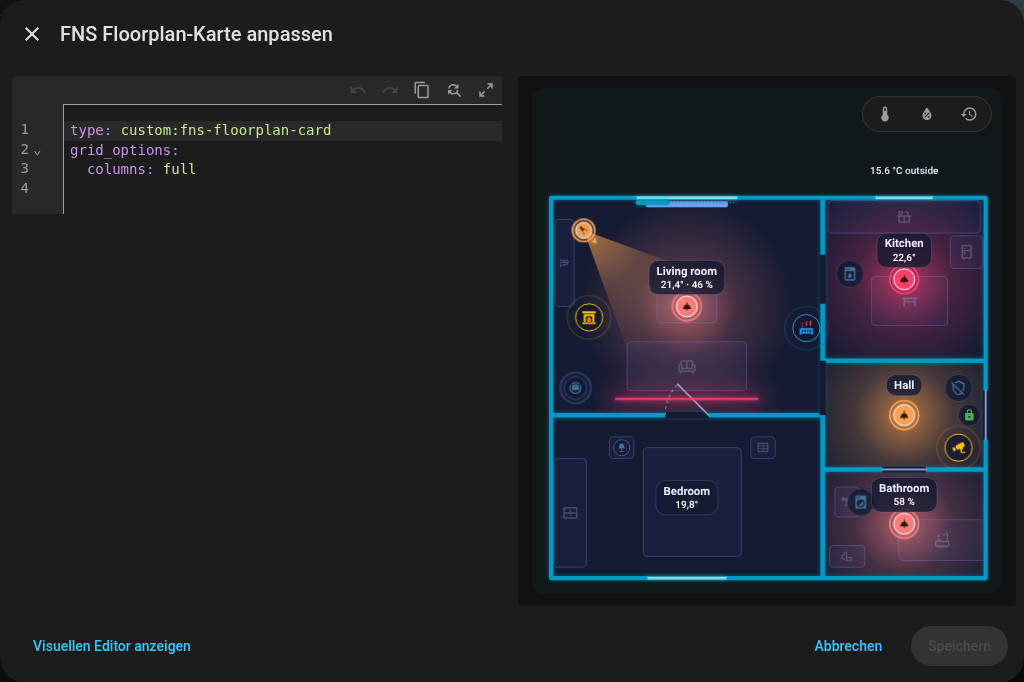Close the FNS Floorplan card editor dialog
Viewport: 1024px width, 682px height.
pos(32,34)
